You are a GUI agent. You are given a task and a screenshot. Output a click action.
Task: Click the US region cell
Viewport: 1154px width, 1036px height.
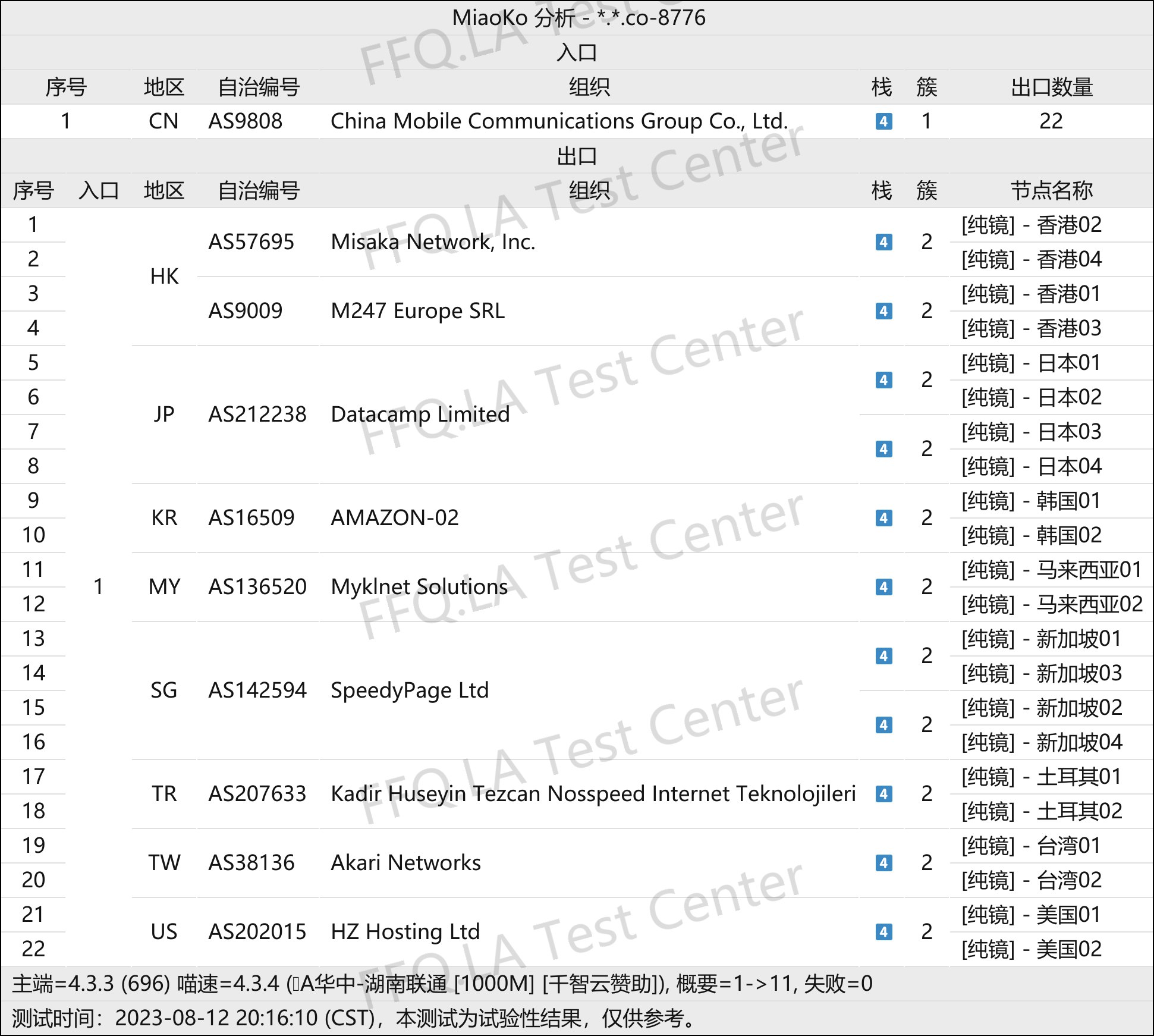164,932
